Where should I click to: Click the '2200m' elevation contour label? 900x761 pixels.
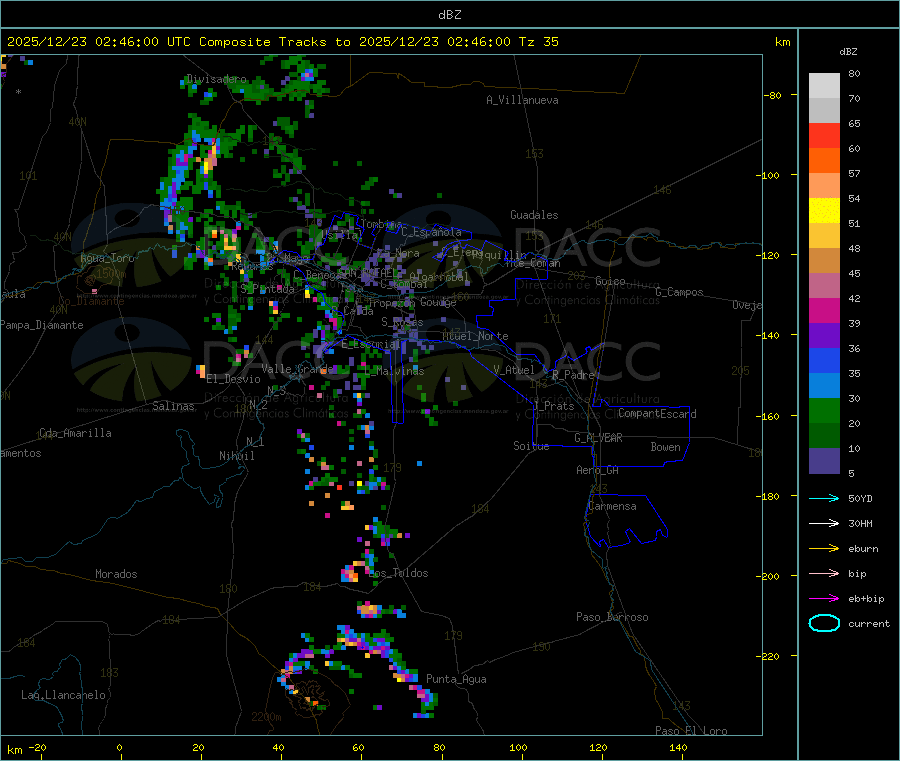(266, 717)
